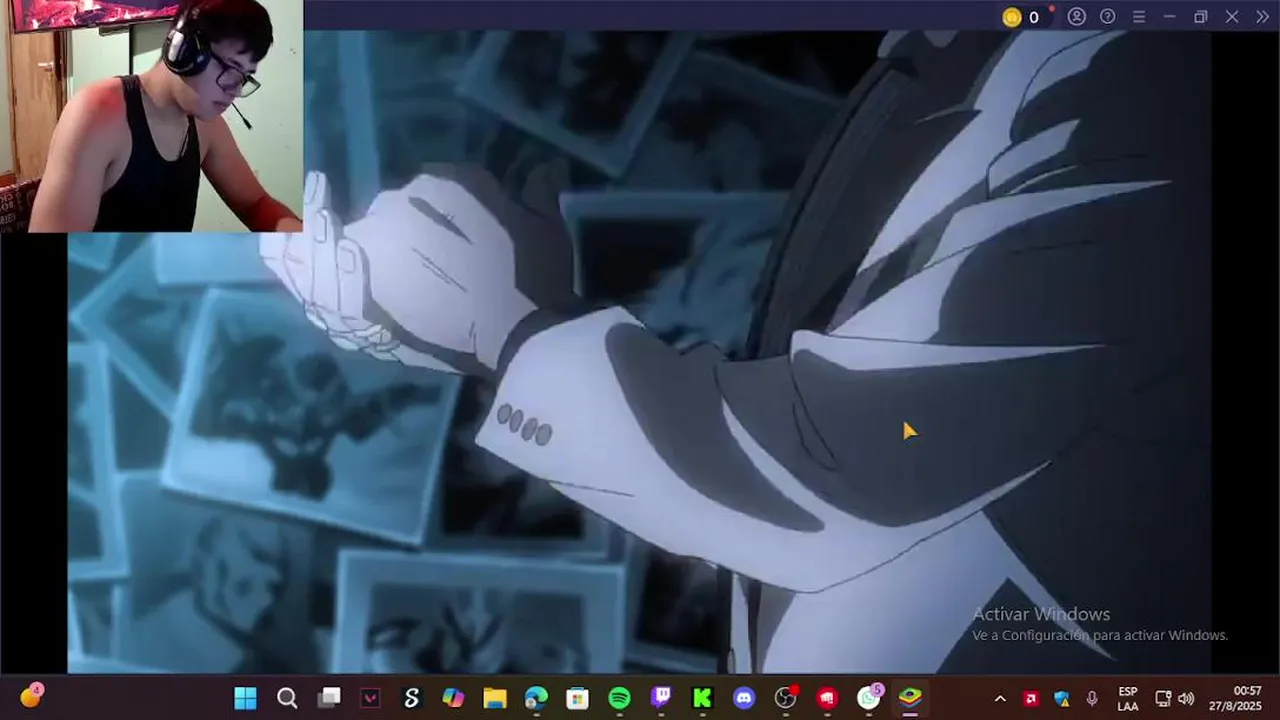Open Windows taskbar search
1280x720 pixels.
[x=287, y=698]
